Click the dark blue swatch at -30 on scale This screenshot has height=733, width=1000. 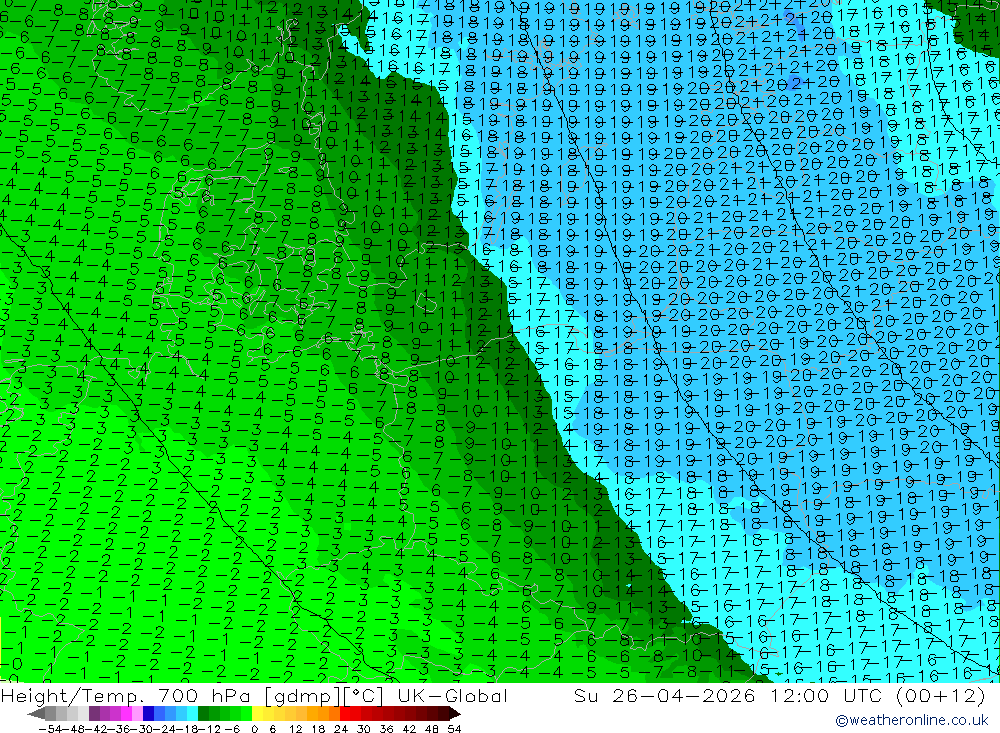(148, 714)
